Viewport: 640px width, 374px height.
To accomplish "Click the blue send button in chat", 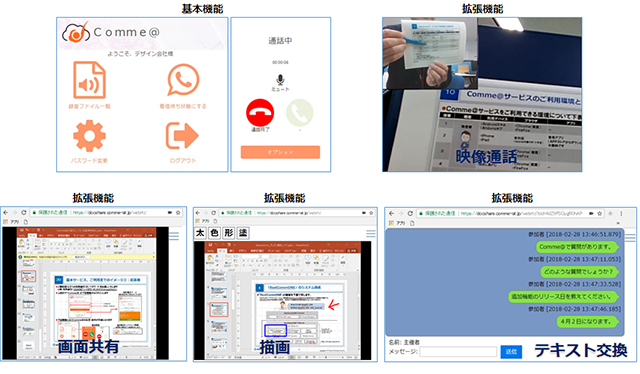I will [511, 352].
